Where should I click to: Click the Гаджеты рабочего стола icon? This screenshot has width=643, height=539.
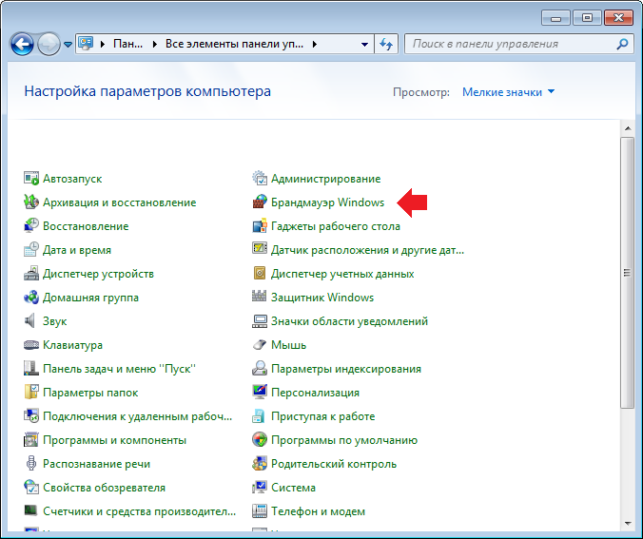tap(259, 226)
